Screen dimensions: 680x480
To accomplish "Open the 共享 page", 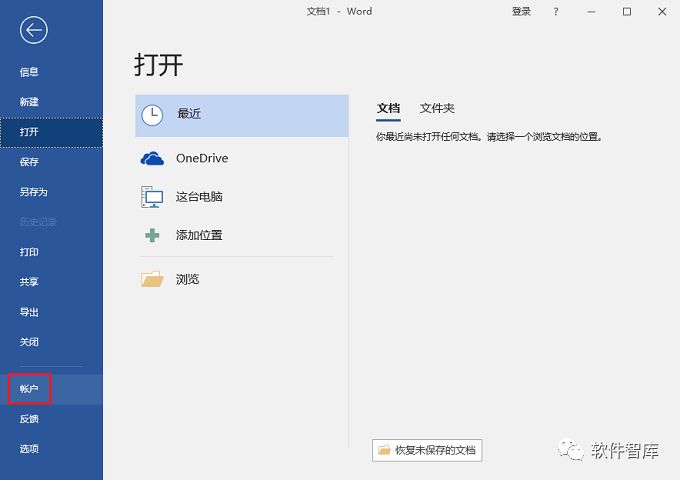I will [51, 282].
